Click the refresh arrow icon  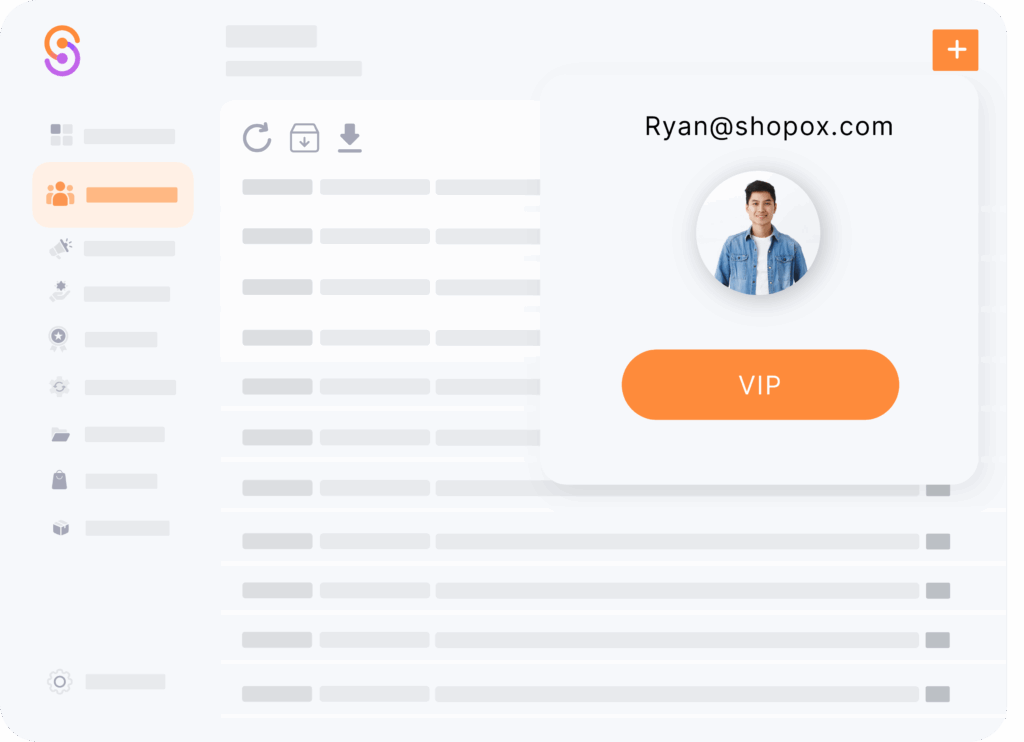(x=257, y=137)
